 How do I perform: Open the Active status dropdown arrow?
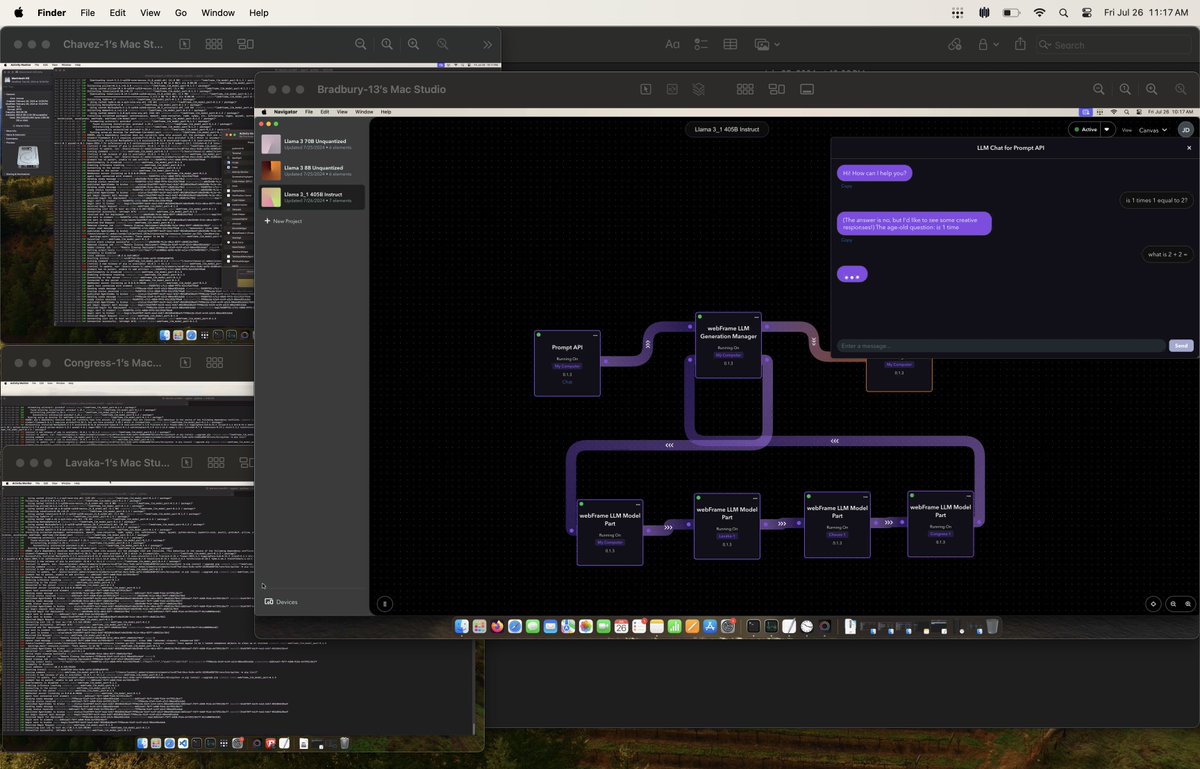point(1107,130)
